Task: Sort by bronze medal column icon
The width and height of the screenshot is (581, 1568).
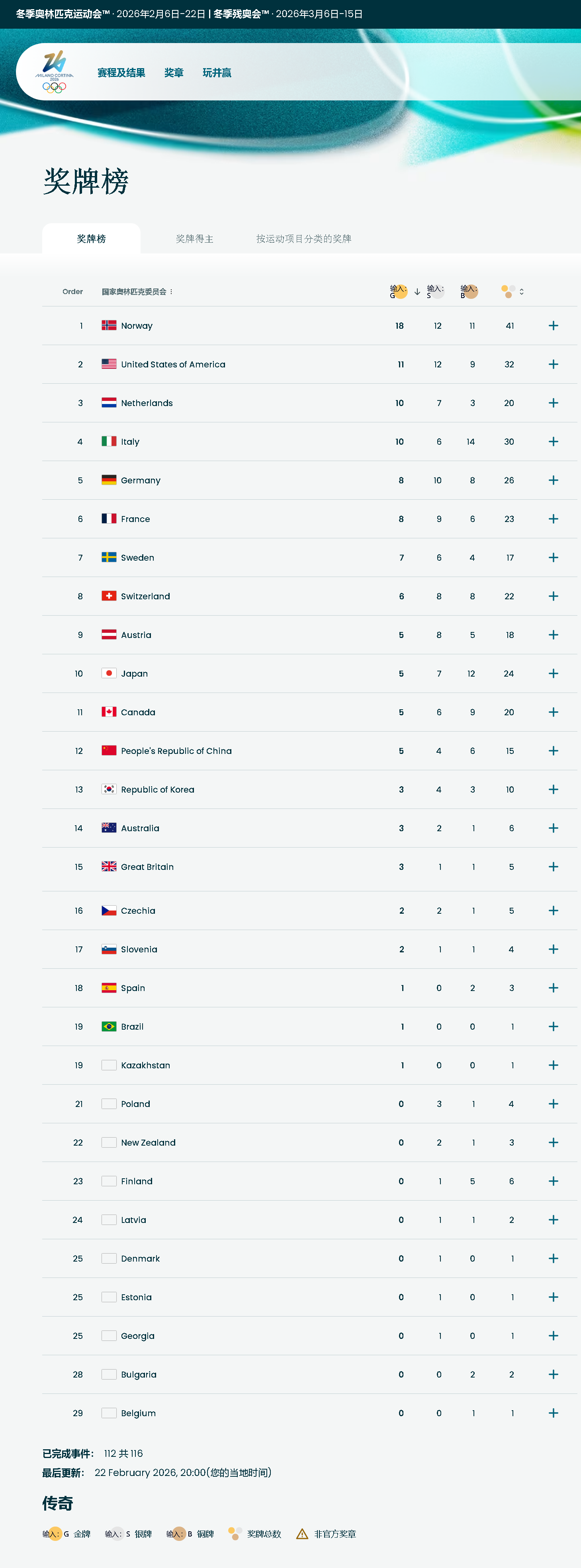Action: (x=470, y=292)
